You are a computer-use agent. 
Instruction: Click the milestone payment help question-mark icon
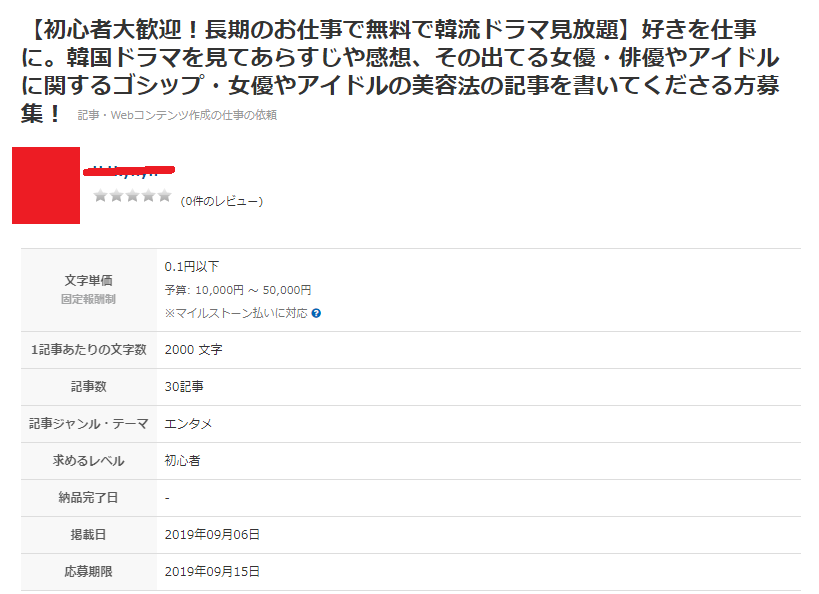pyautogui.click(x=316, y=313)
